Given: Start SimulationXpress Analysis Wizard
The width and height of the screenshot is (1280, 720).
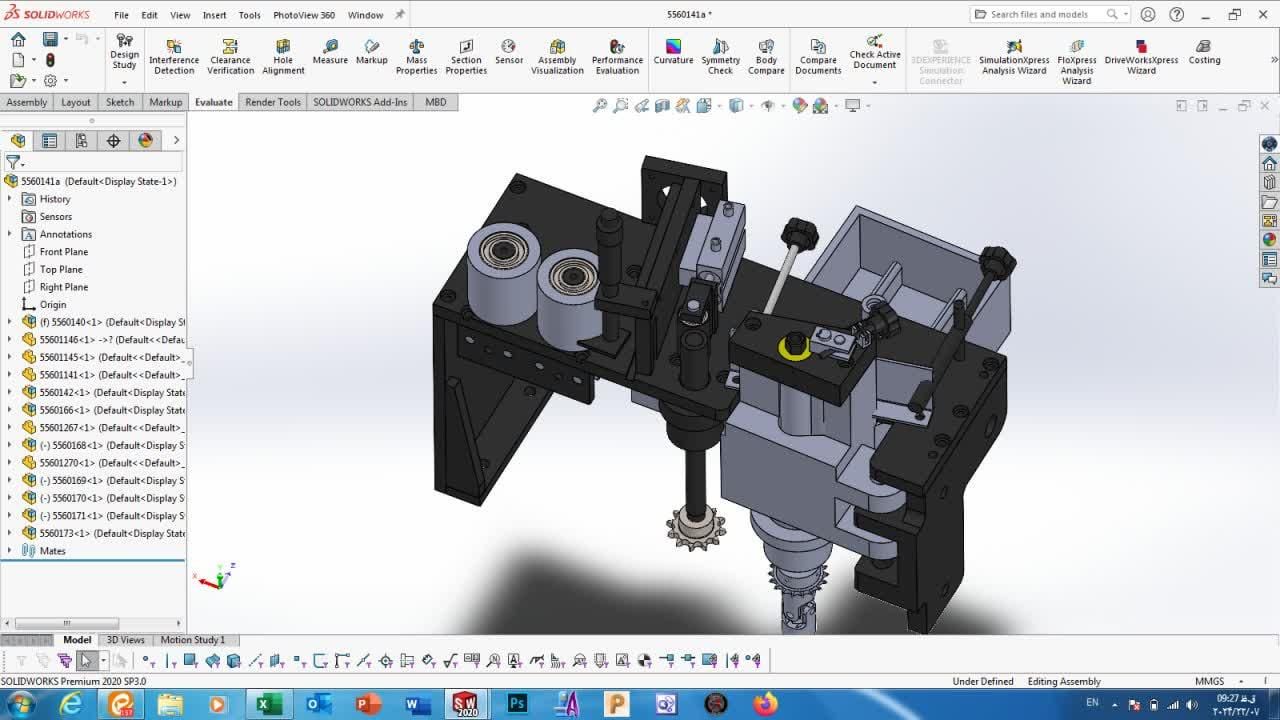Looking at the screenshot, I should (1014, 58).
